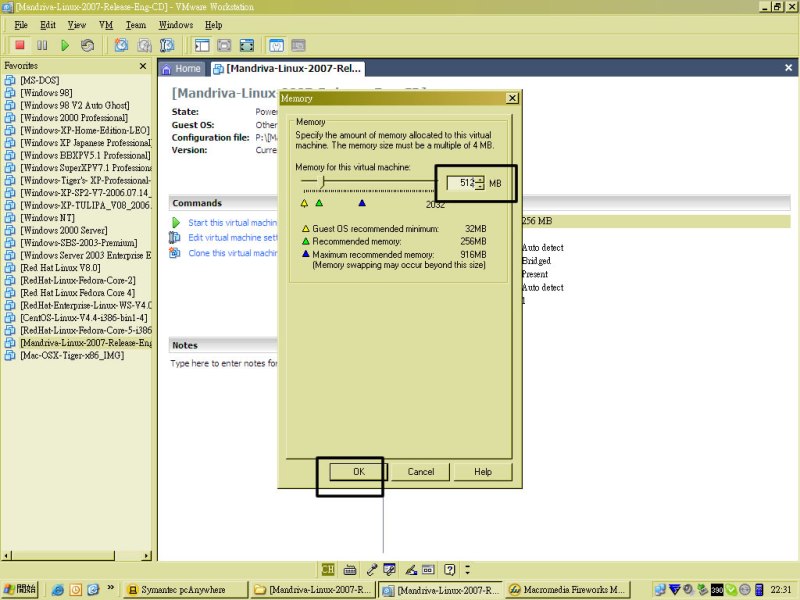
Task: Open the Snapshot Manager toolbar icon
Action: pos(167,45)
